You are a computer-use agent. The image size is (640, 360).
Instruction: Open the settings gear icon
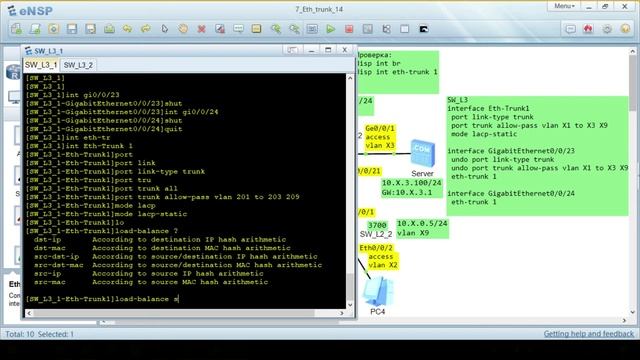coord(607,29)
